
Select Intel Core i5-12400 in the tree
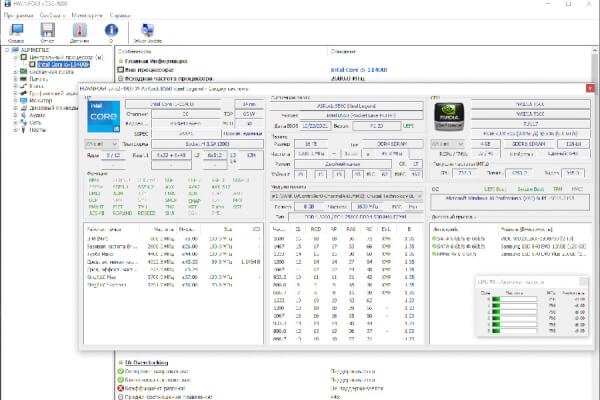[x=64, y=64]
